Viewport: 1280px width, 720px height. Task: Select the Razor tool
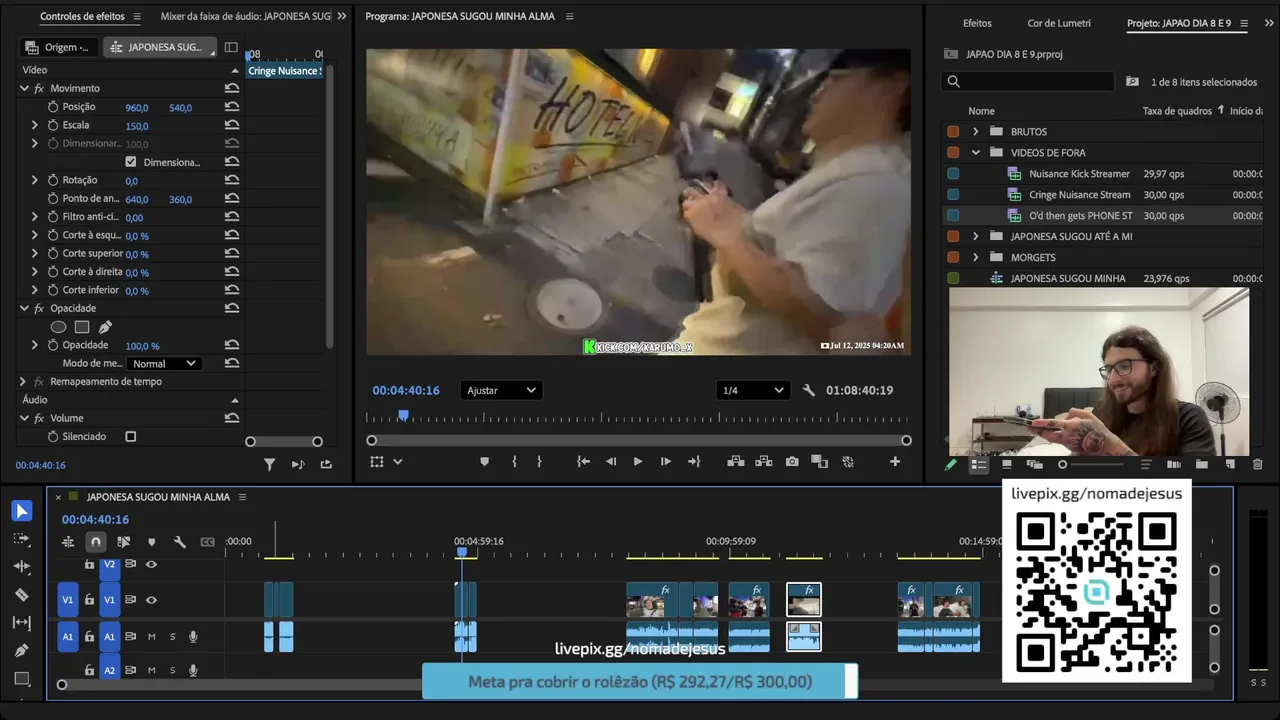[x=22, y=595]
